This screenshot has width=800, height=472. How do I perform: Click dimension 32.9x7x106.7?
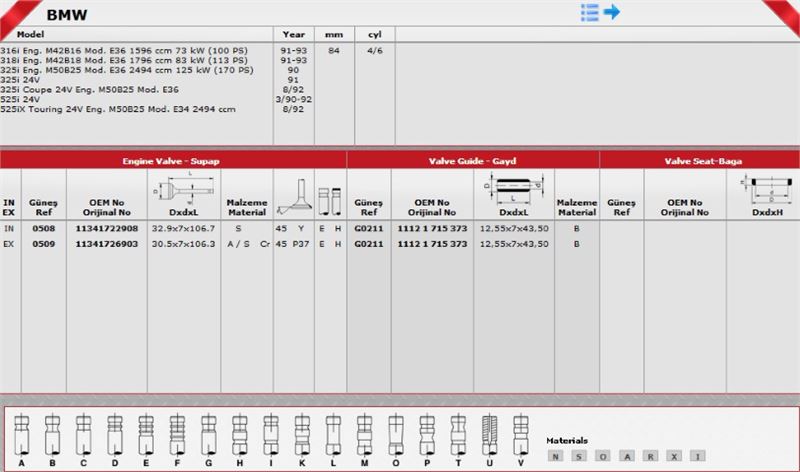coord(184,229)
